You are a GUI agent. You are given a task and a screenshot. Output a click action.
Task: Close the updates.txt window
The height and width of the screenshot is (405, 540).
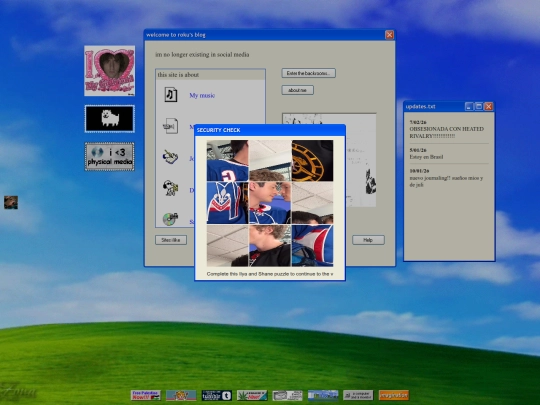488,106
